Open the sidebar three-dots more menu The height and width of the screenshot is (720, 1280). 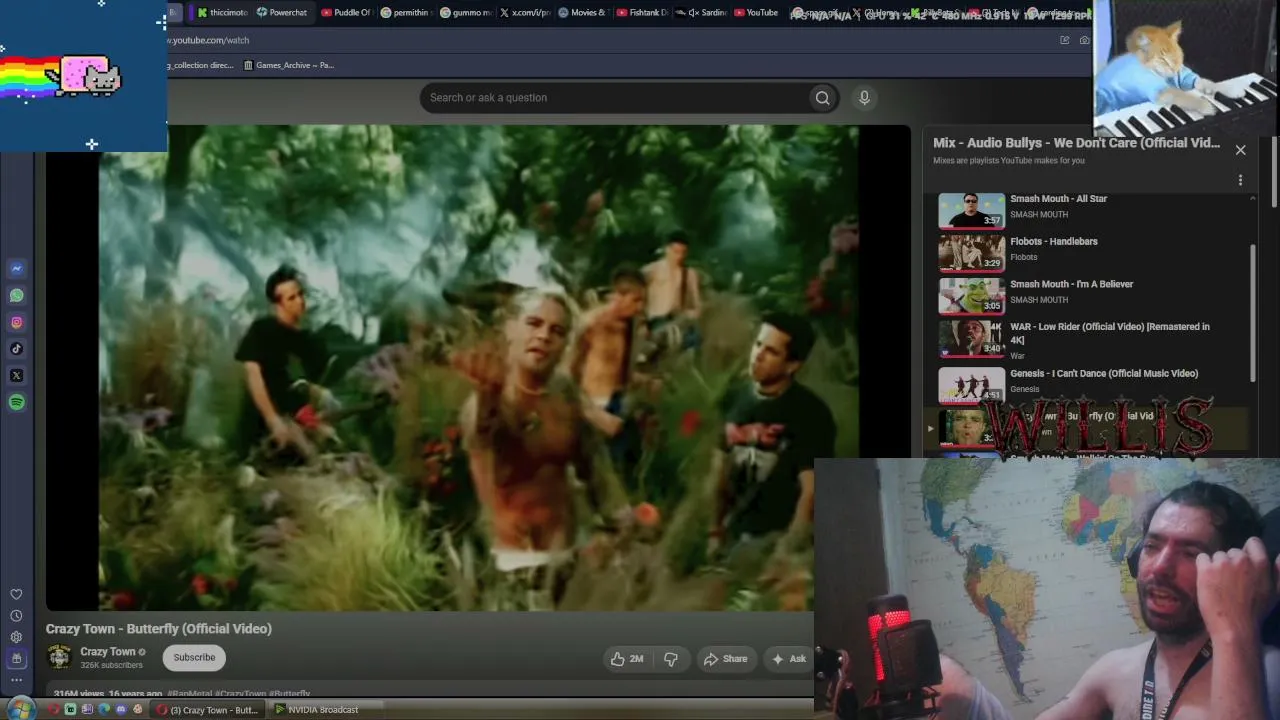click(16, 680)
